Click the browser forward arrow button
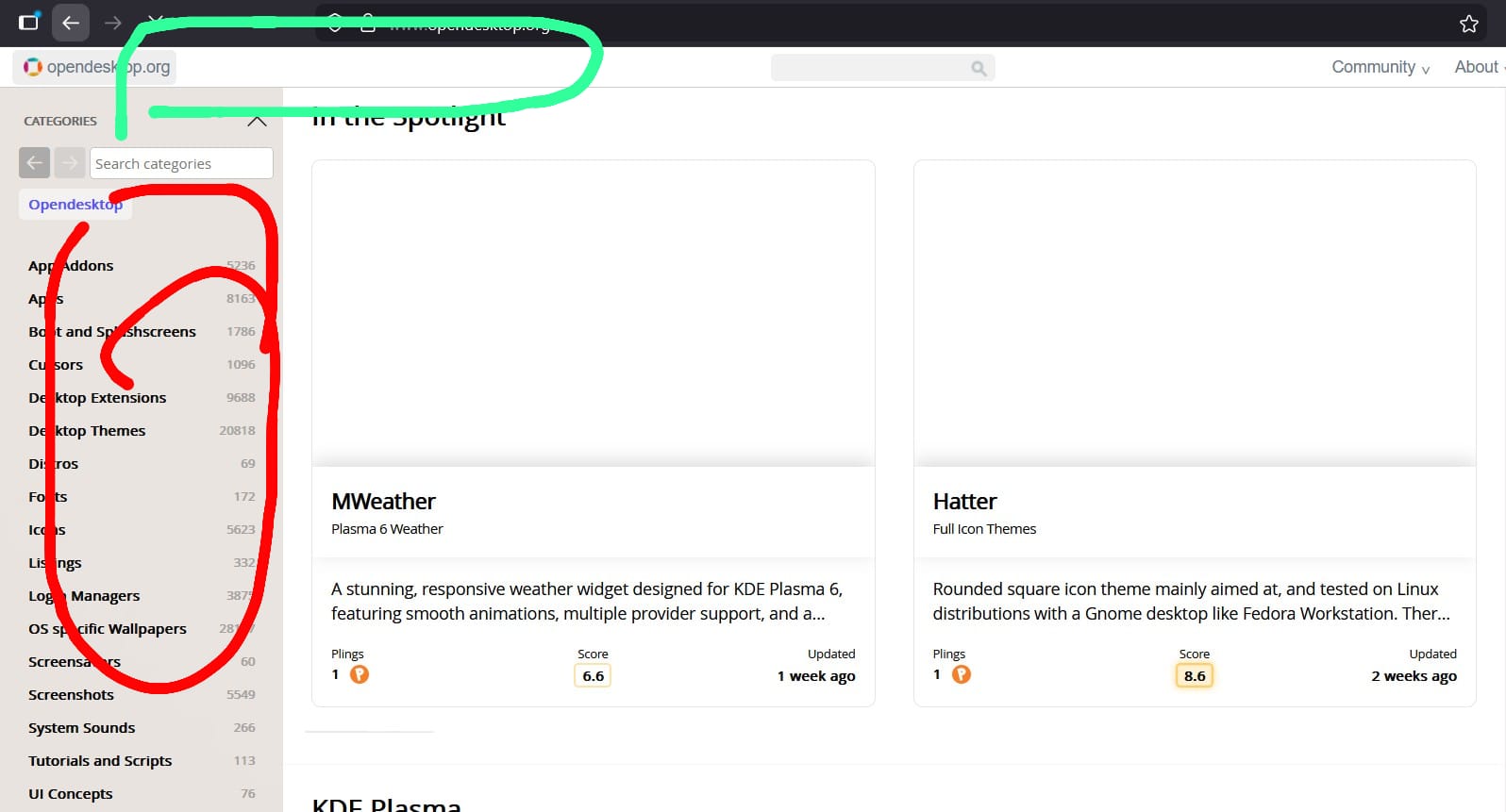This screenshot has width=1506, height=812. [113, 23]
